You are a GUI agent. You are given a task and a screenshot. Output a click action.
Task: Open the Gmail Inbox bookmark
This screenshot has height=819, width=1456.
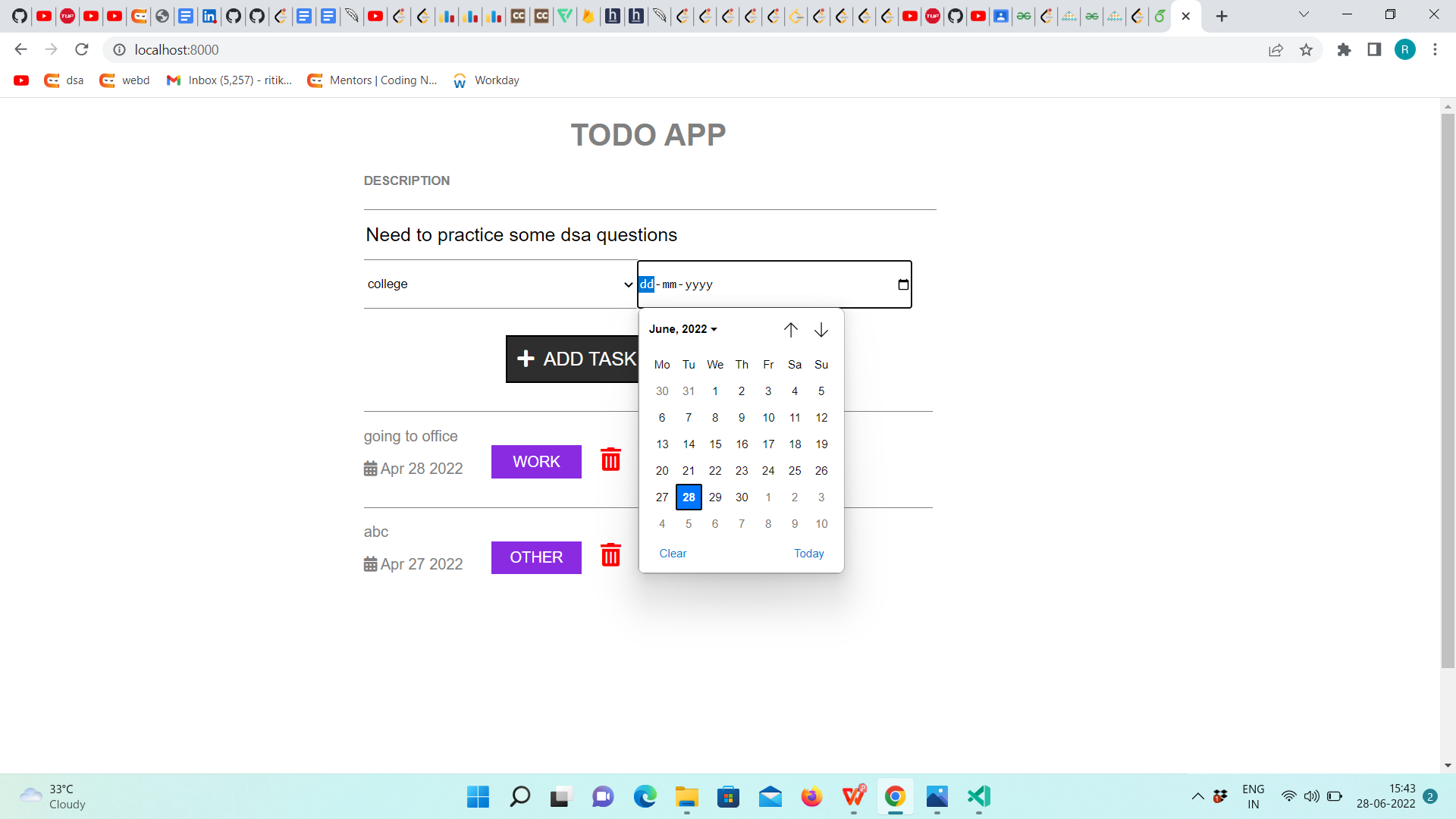pos(229,80)
